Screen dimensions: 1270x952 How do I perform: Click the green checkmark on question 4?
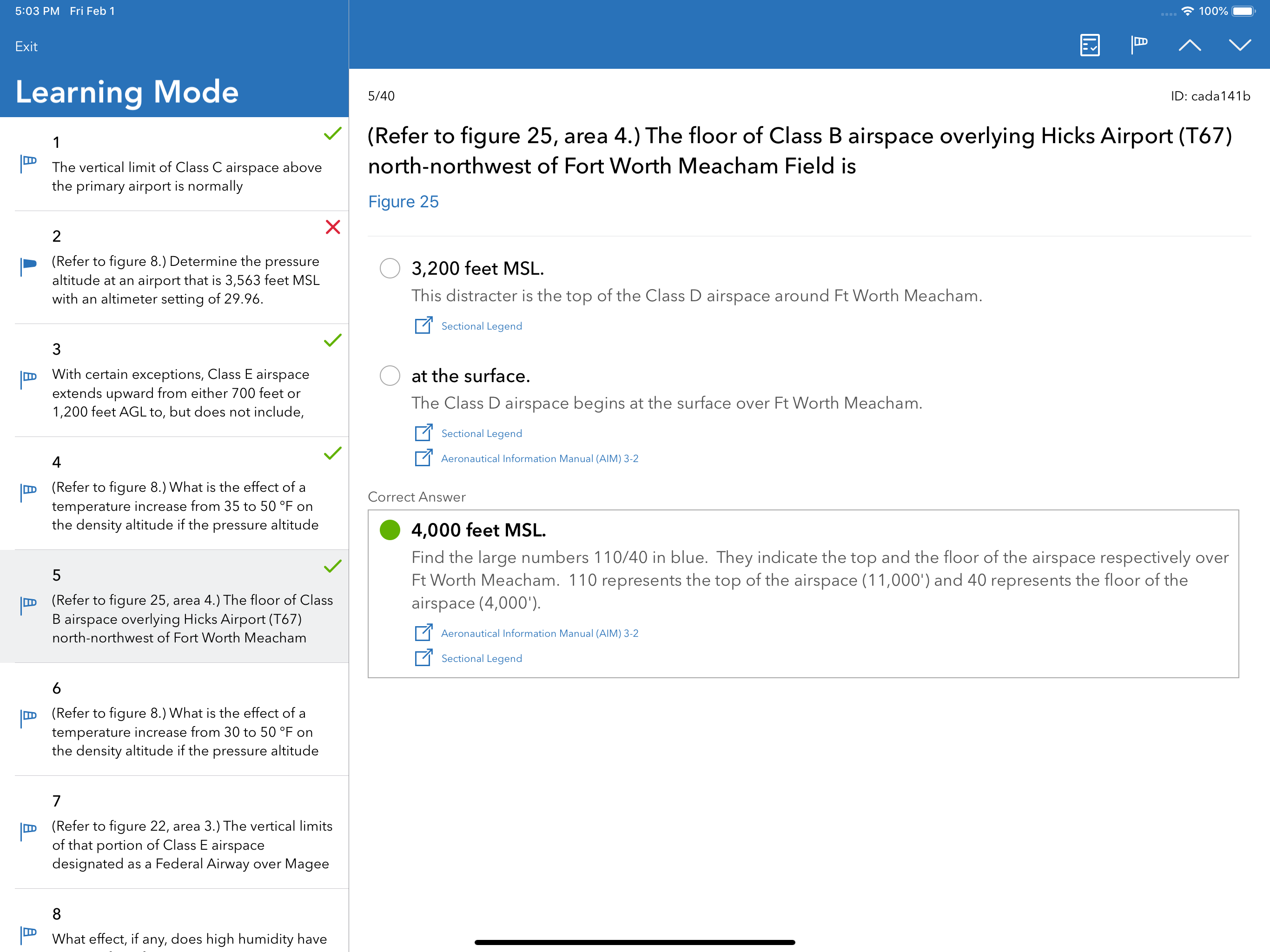(x=332, y=454)
